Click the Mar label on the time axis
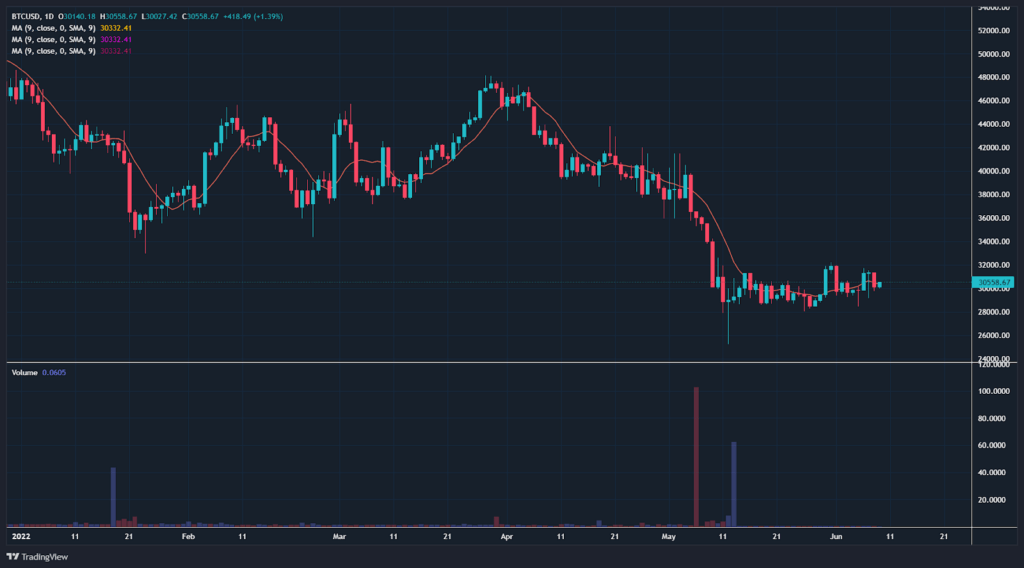The height and width of the screenshot is (568, 1024). (x=339, y=537)
